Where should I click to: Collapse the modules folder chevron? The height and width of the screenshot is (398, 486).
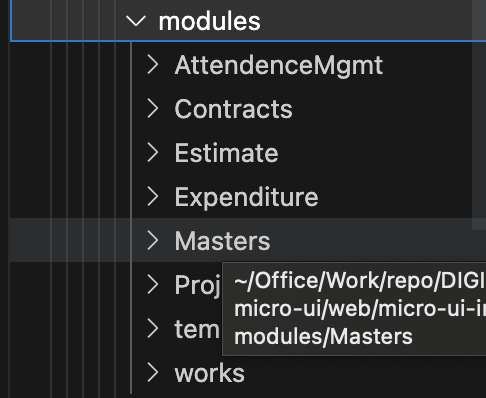136,21
